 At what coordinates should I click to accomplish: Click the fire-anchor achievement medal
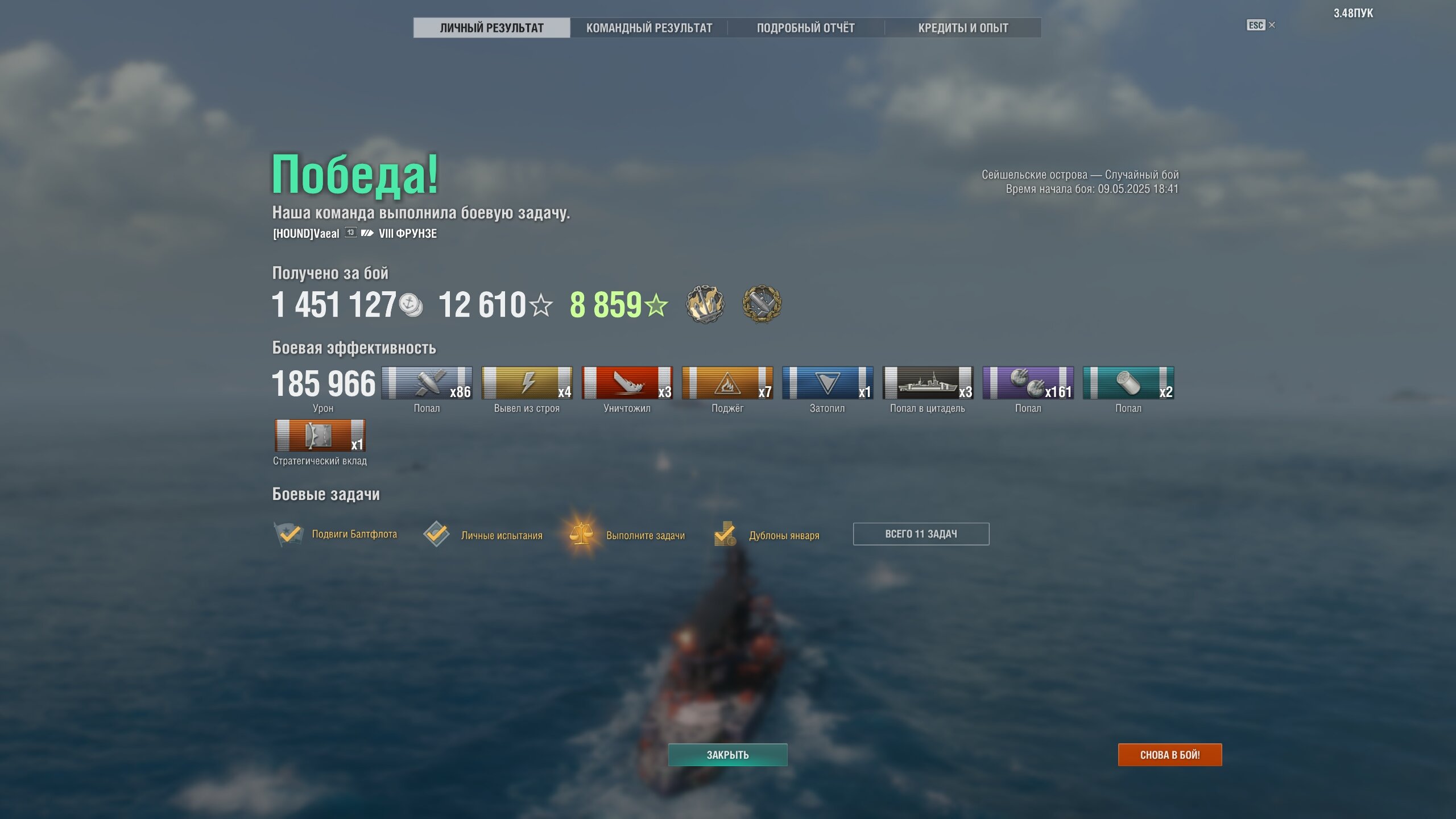[705, 304]
